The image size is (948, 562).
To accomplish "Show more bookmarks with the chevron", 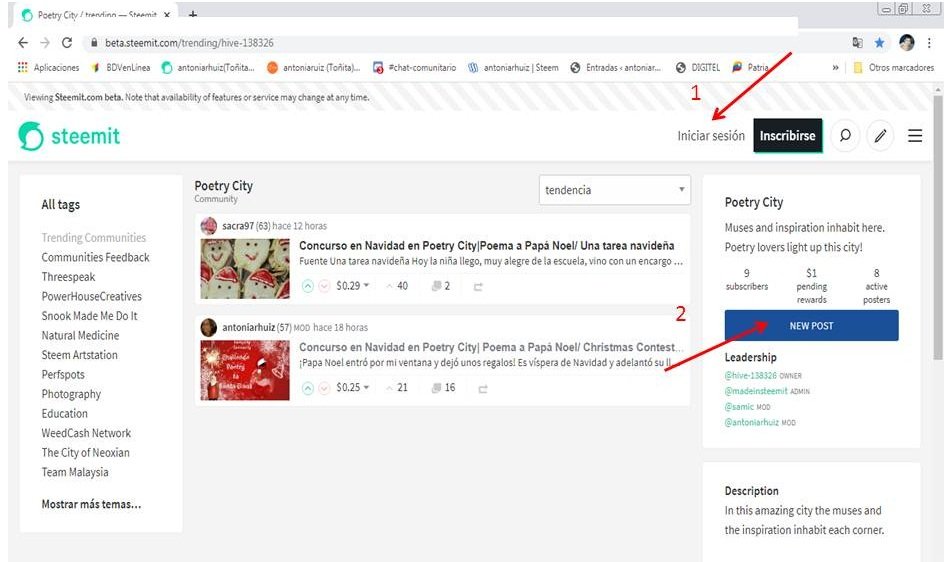I will click(x=835, y=68).
